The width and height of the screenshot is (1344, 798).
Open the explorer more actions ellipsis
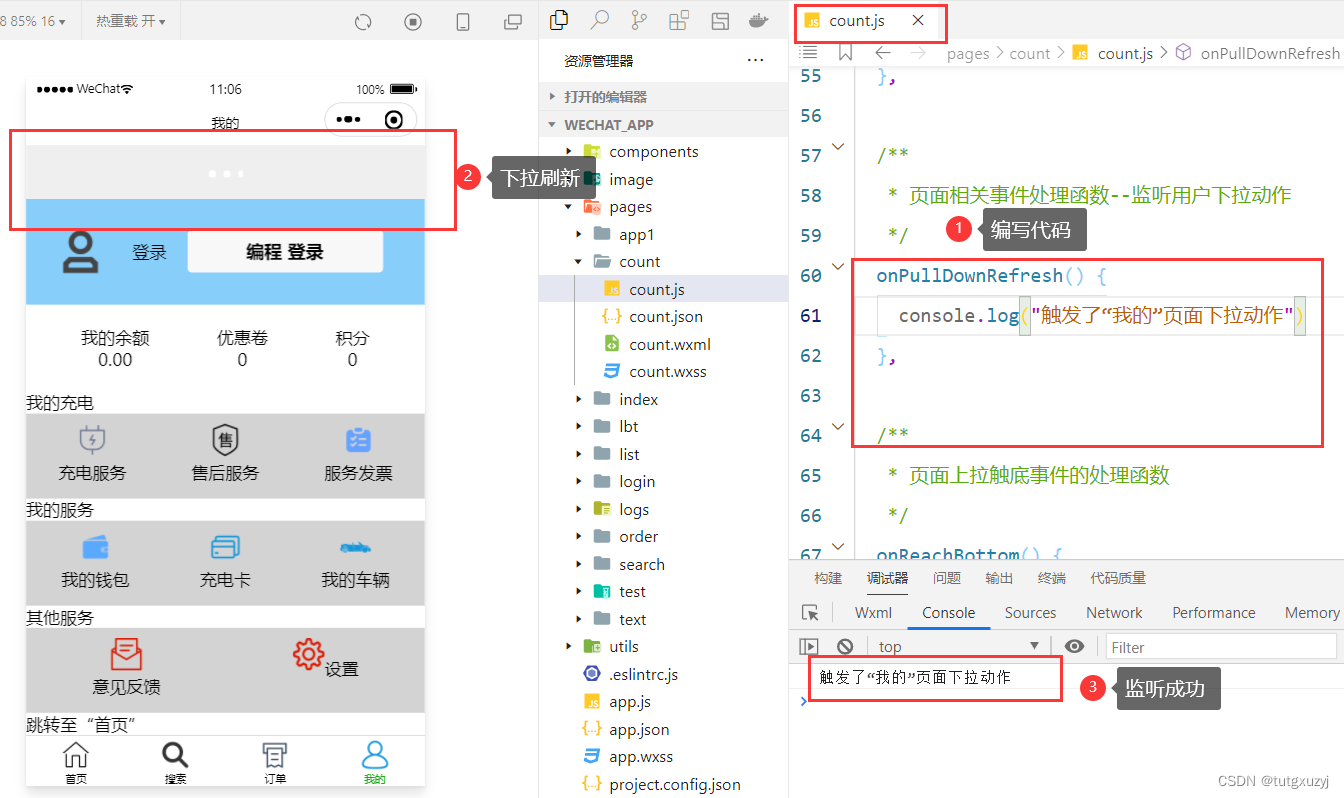click(x=755, y=61)
